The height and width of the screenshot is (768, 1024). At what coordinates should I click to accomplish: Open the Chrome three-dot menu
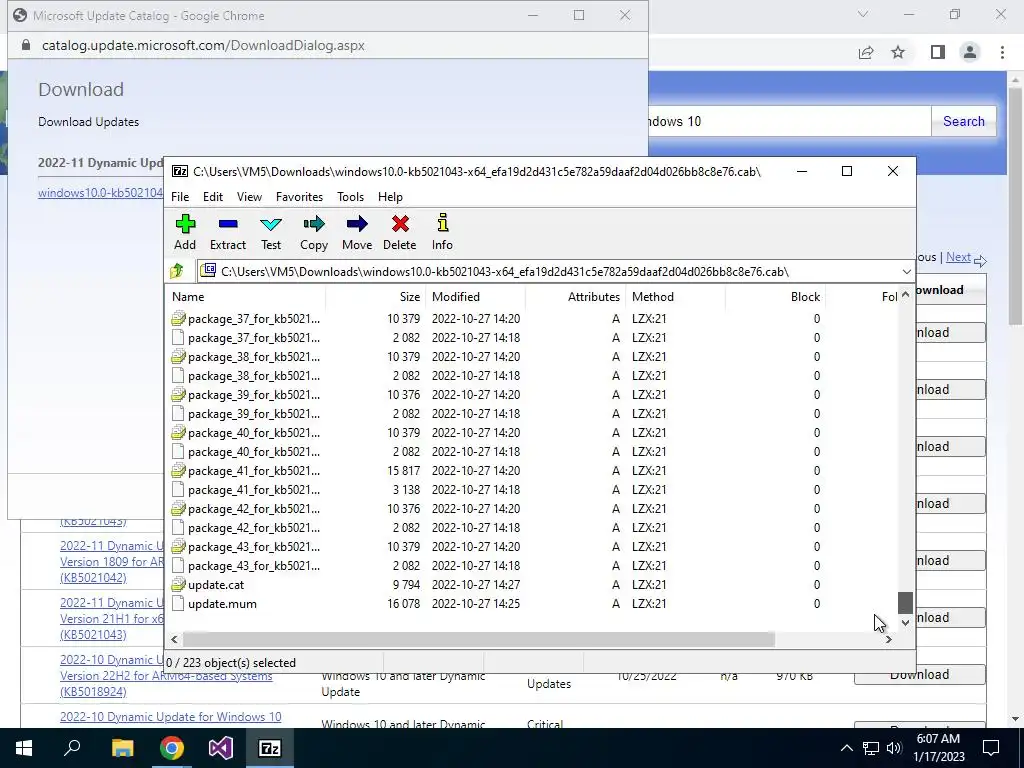tap(1002, 52)
